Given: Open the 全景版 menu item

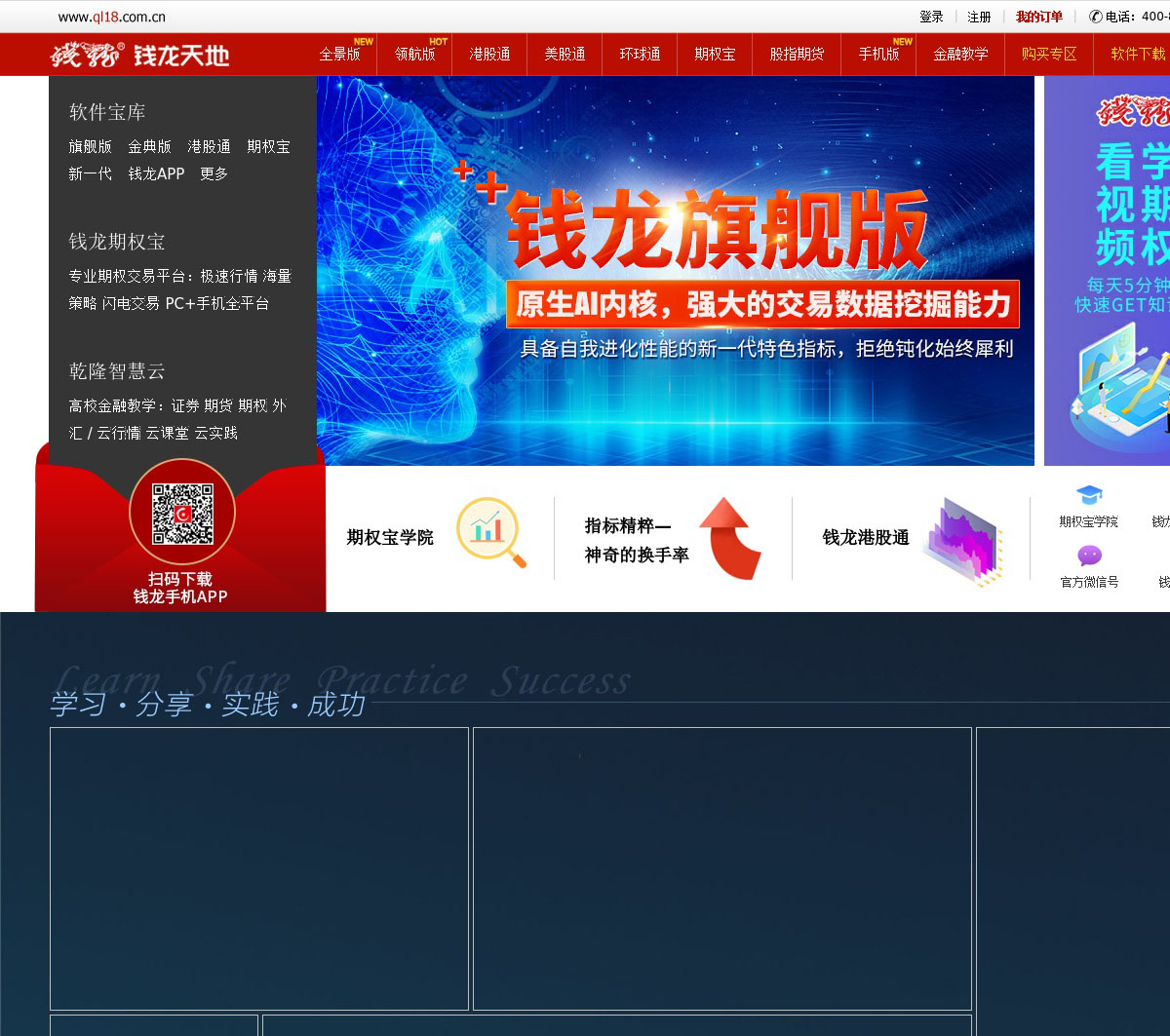Looking at the screenshot, I should tap(339, 55).
